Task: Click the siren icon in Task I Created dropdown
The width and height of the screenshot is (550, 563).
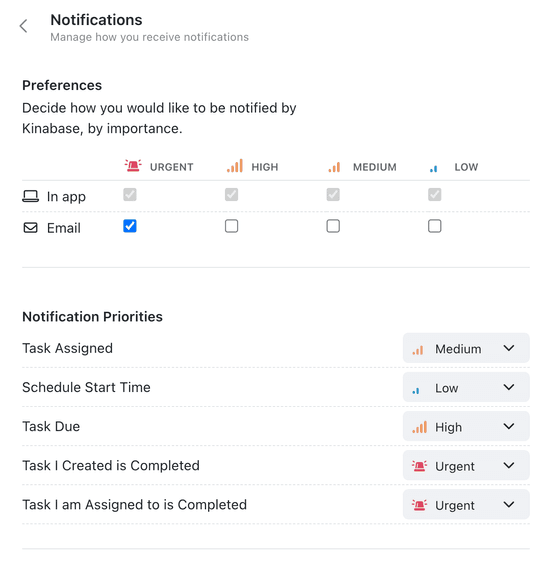Action: (419, 466)
